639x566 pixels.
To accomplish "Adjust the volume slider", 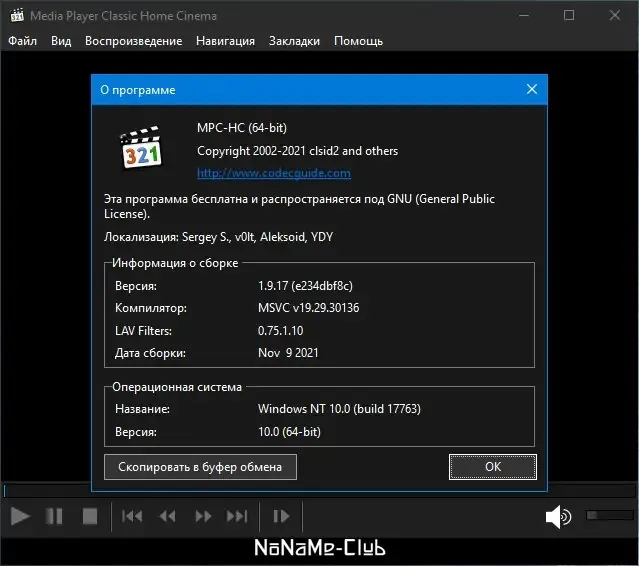I will [610, 515].
